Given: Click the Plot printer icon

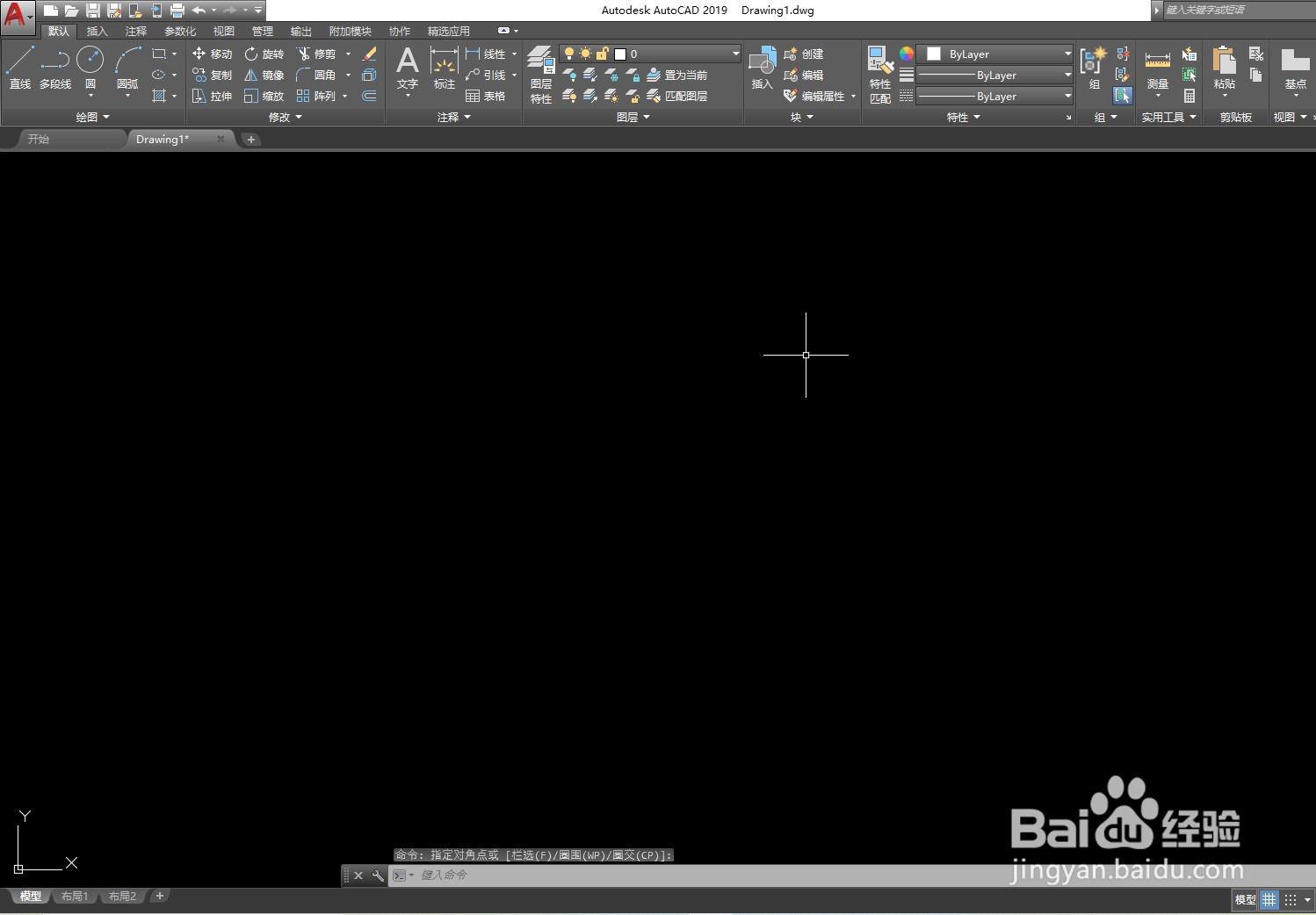Looking at the screenshot, I should click(177, 11).
